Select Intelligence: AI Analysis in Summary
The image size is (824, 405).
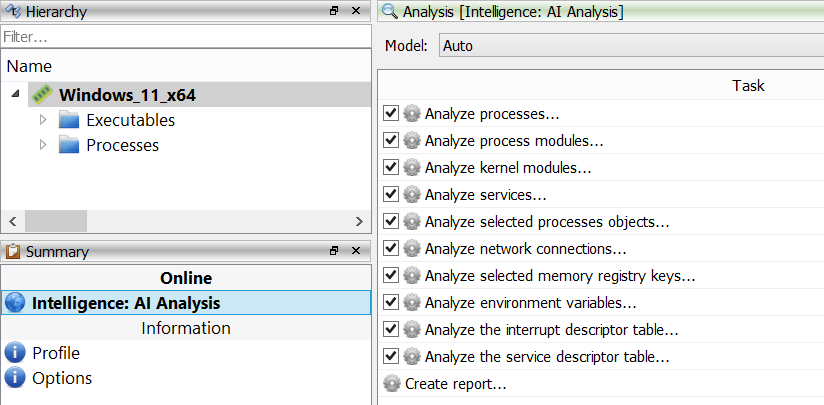pos(126,303)
